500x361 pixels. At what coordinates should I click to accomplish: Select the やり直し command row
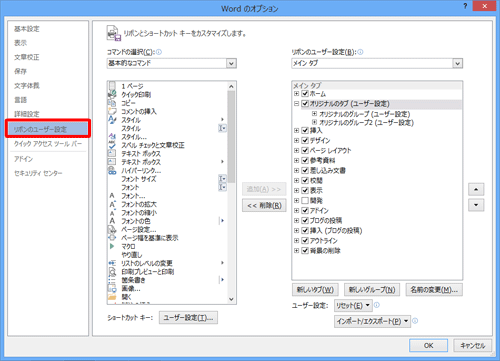(167, 255)
